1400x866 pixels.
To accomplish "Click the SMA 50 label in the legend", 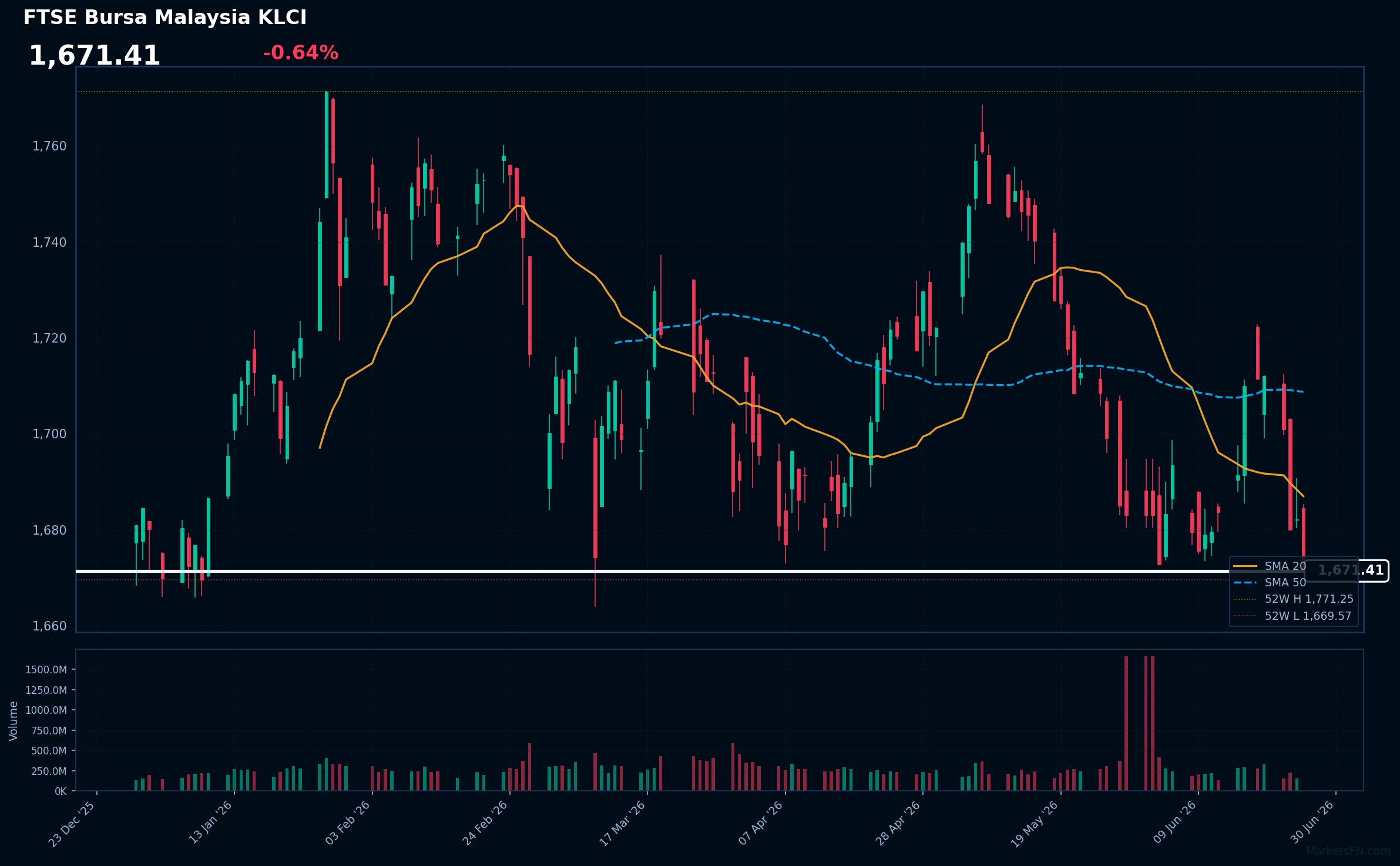I will tap(1285, 583).
